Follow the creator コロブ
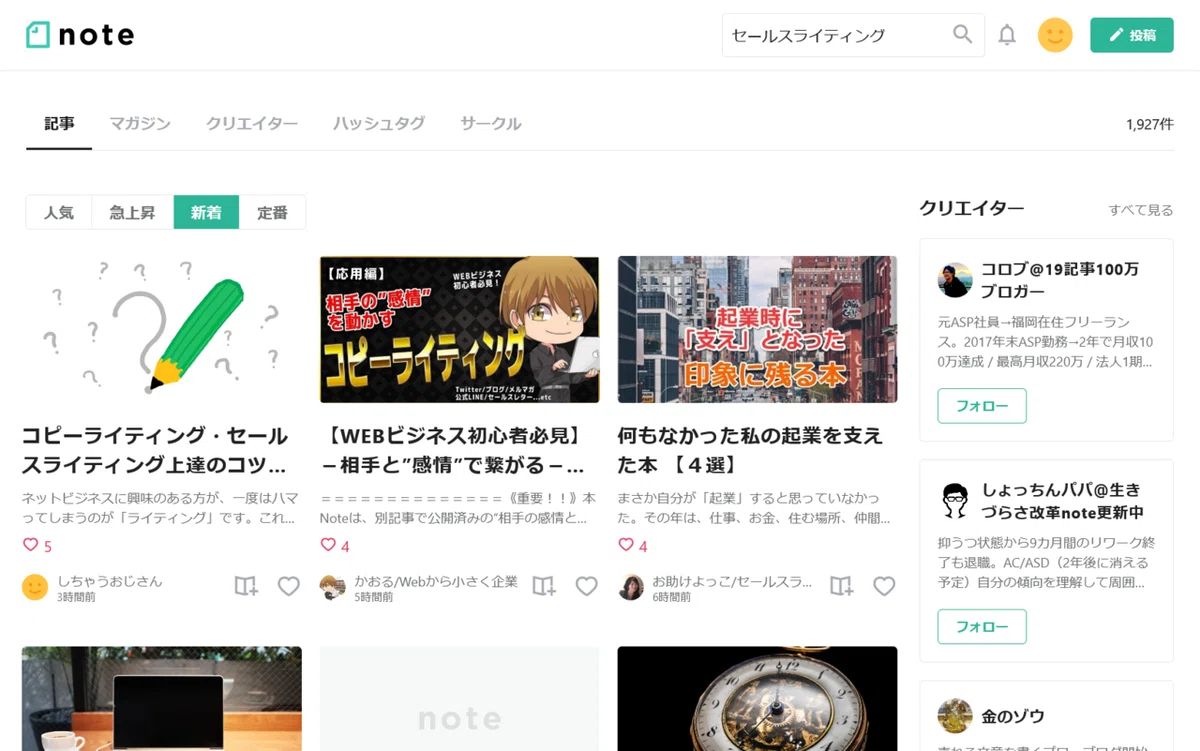 coord(982,406)
